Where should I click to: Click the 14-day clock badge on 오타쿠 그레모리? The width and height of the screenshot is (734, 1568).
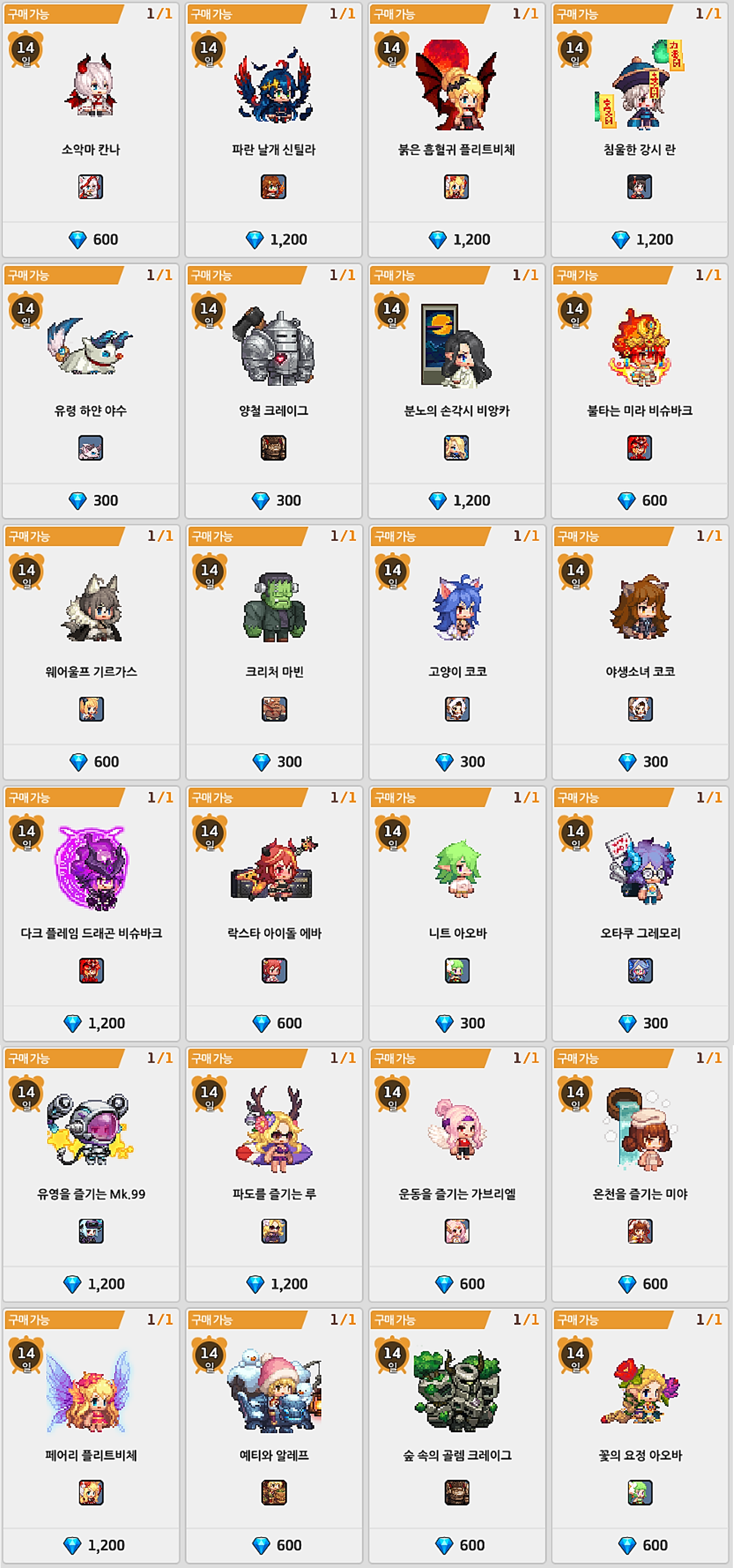click(x=576, y=833)
